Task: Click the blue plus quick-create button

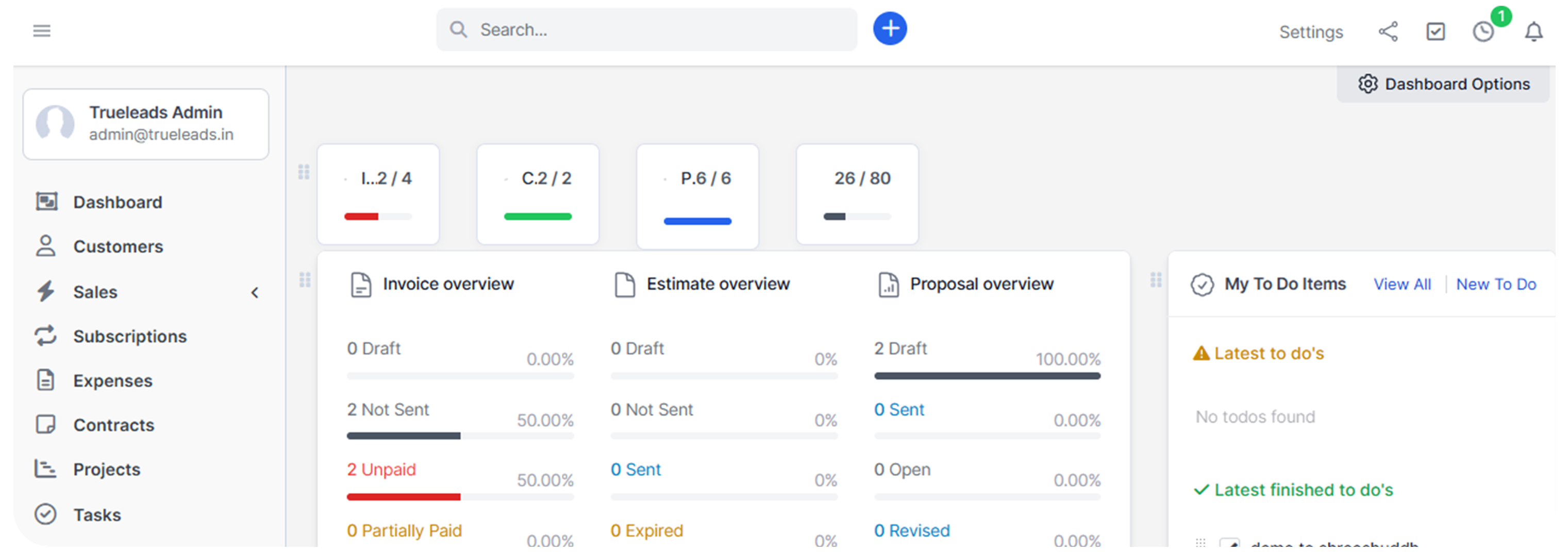Action: (x=890, y=28)
